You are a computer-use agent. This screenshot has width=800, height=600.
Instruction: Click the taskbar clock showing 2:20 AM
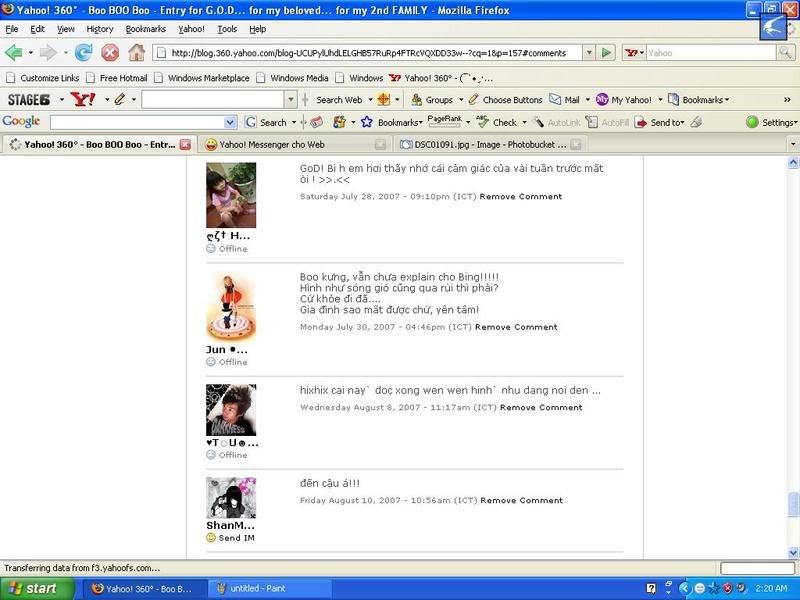tap(771, 588)
